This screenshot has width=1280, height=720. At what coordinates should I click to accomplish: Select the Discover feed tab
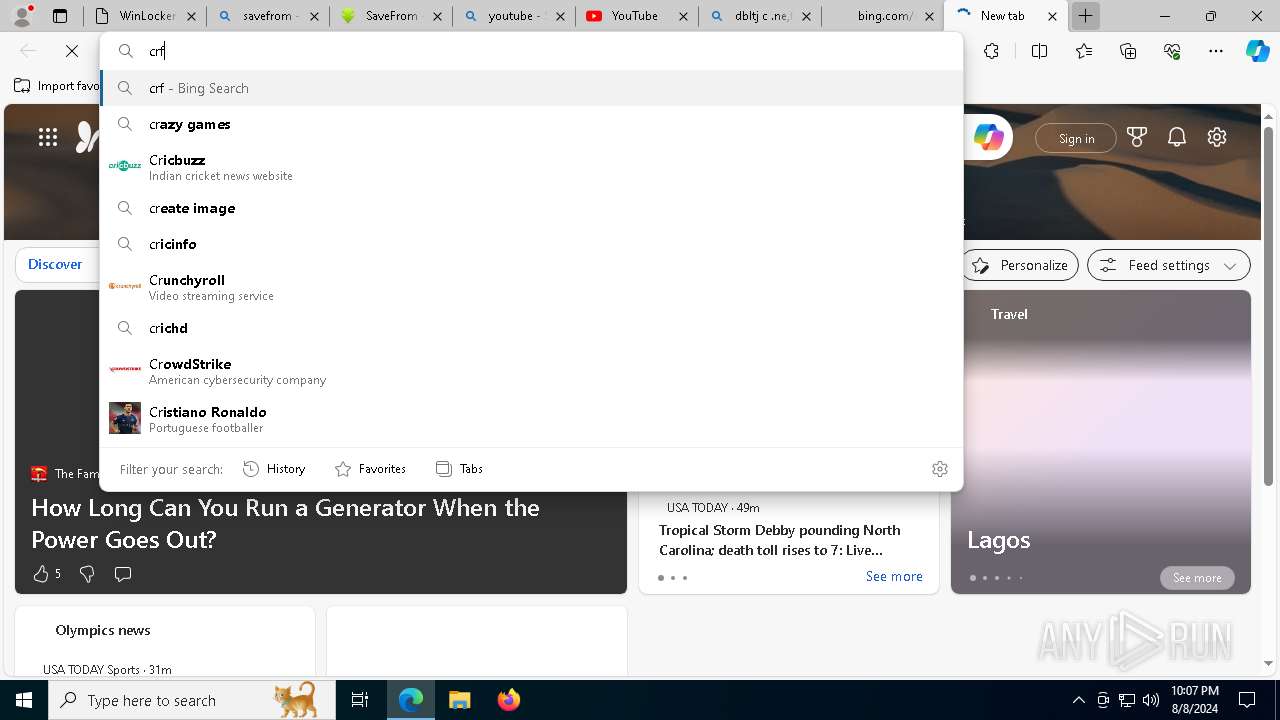coord(55,265)
